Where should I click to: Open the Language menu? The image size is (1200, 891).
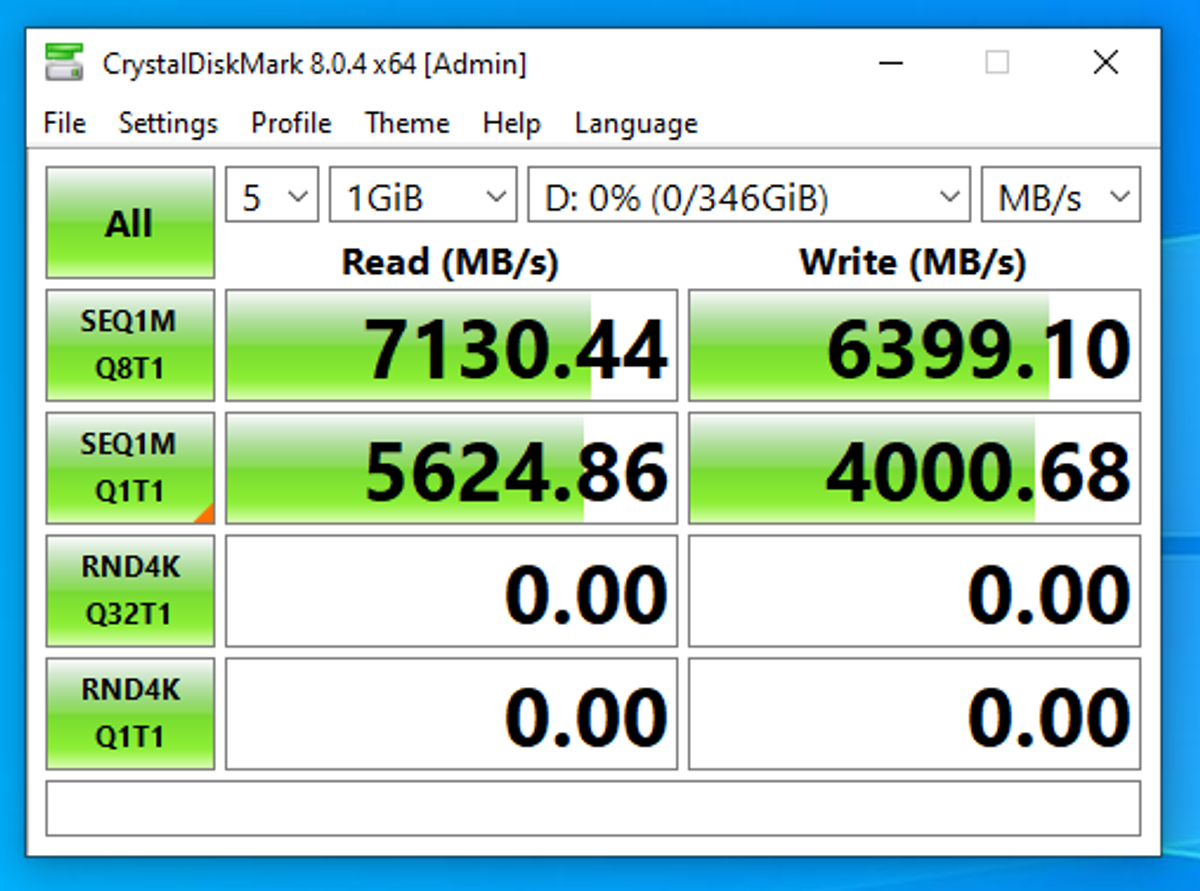pyautogui.click(x=636, y=123)
